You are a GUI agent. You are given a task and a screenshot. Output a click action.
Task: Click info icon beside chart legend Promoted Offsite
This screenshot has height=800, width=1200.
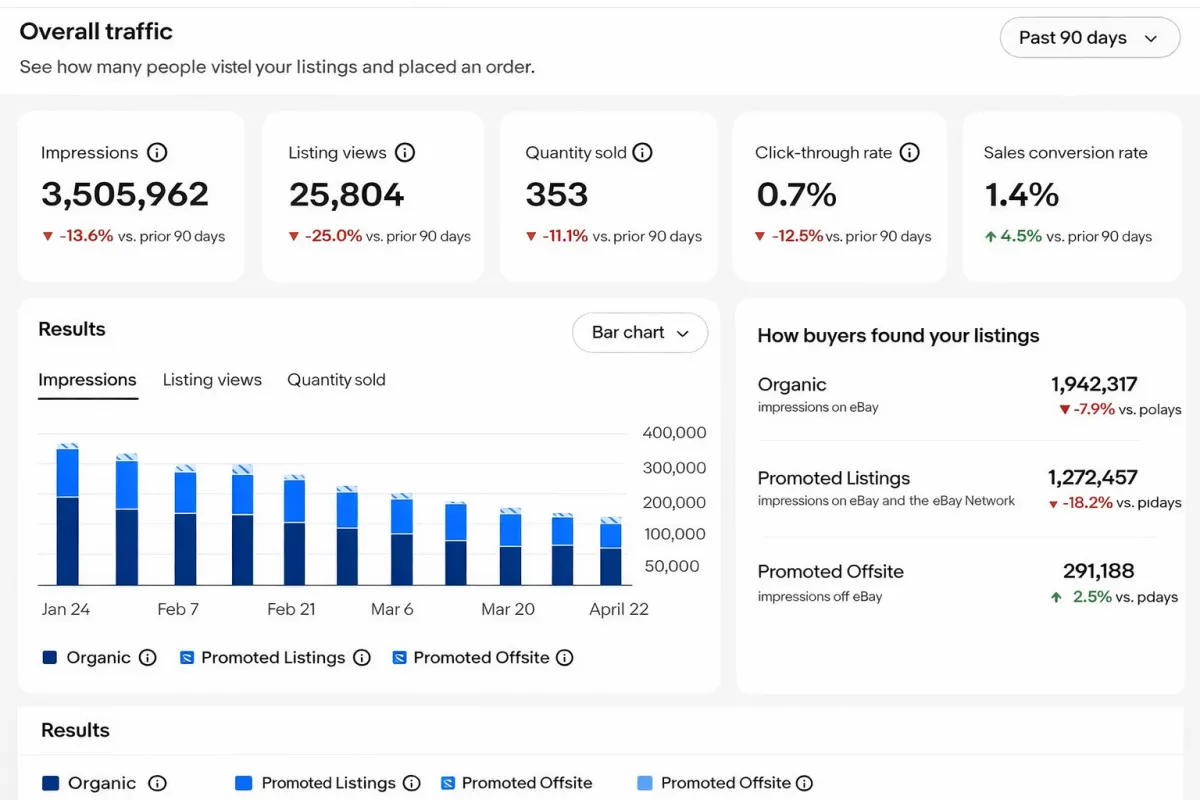coord(565,658)
